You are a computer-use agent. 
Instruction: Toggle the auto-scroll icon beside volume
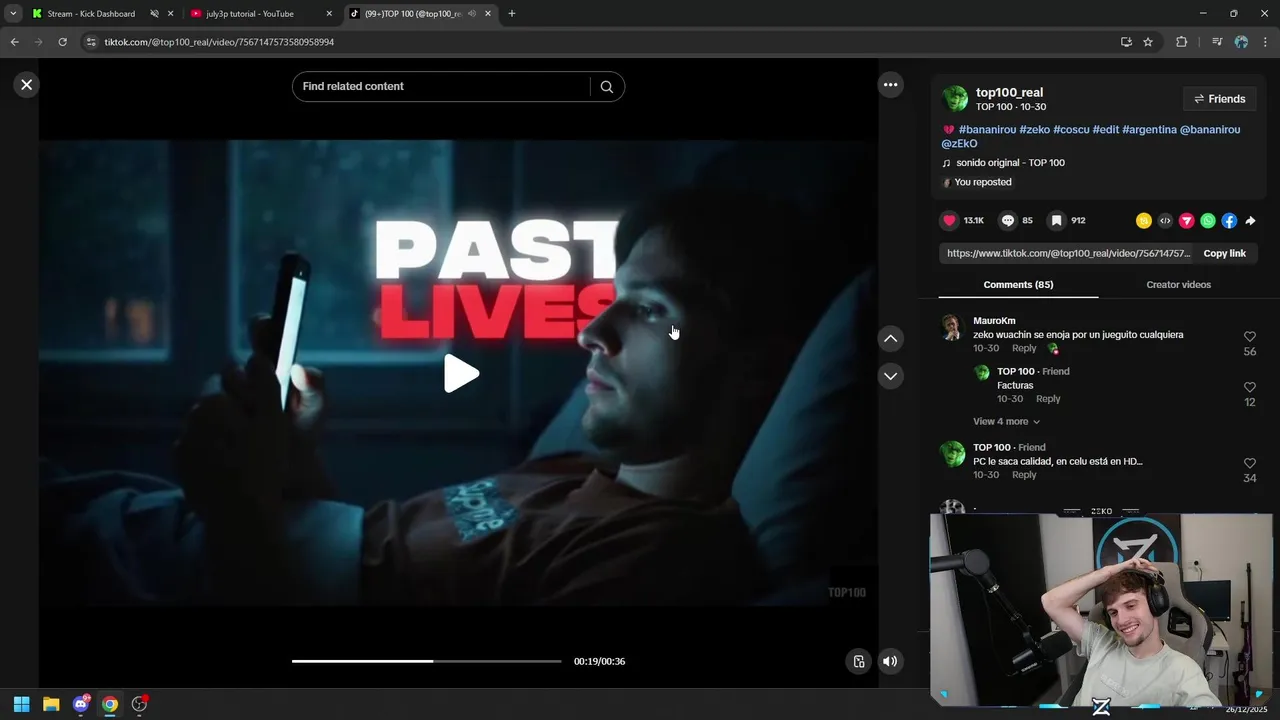859,661
